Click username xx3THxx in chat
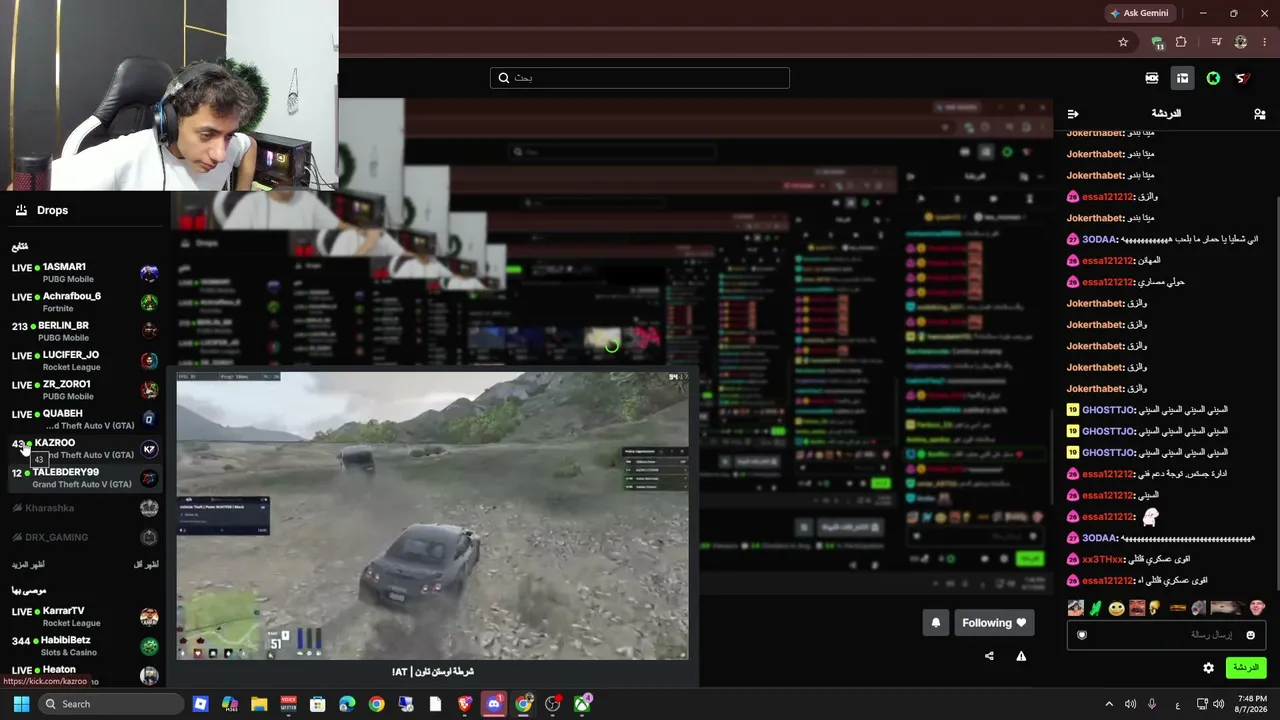Viewport: 1280px width, 720px height. [1103, 560]
